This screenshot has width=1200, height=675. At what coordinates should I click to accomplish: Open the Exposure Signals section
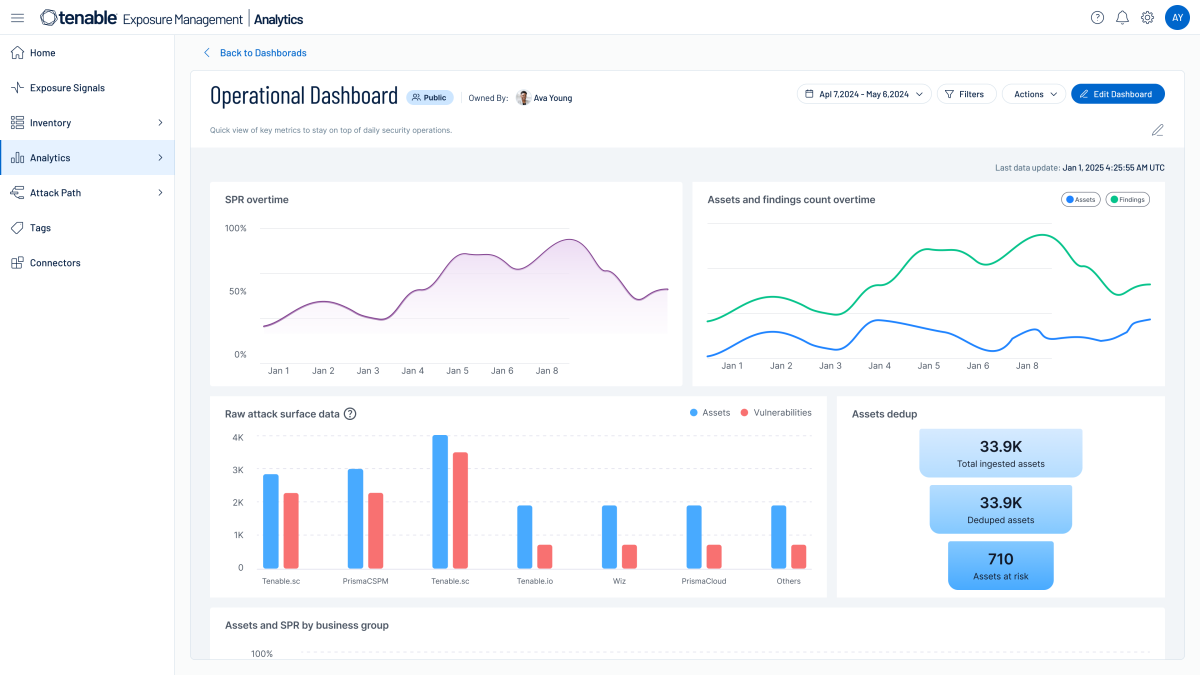click(x=69, y=87)
